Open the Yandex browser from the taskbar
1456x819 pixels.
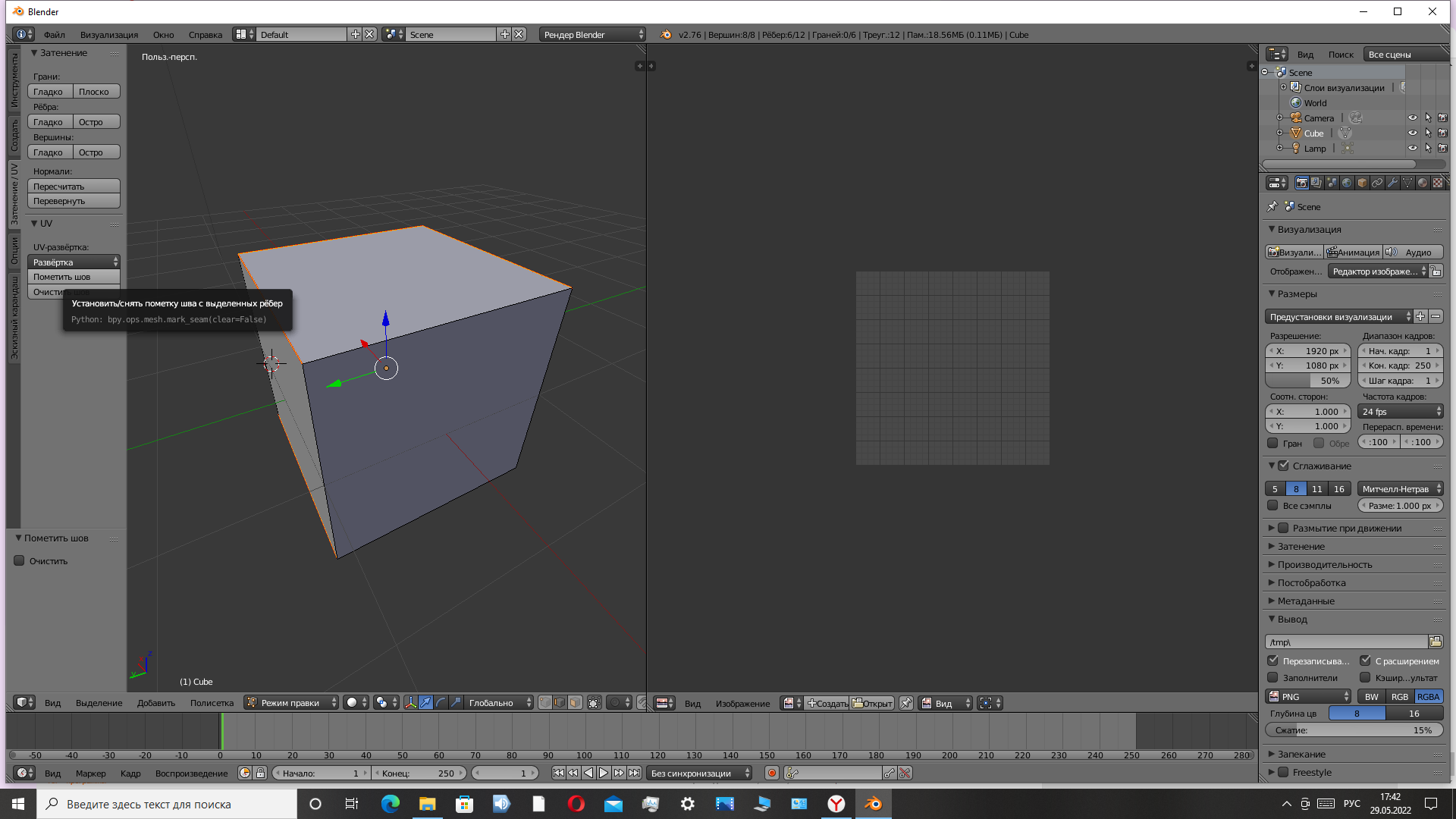836,804
